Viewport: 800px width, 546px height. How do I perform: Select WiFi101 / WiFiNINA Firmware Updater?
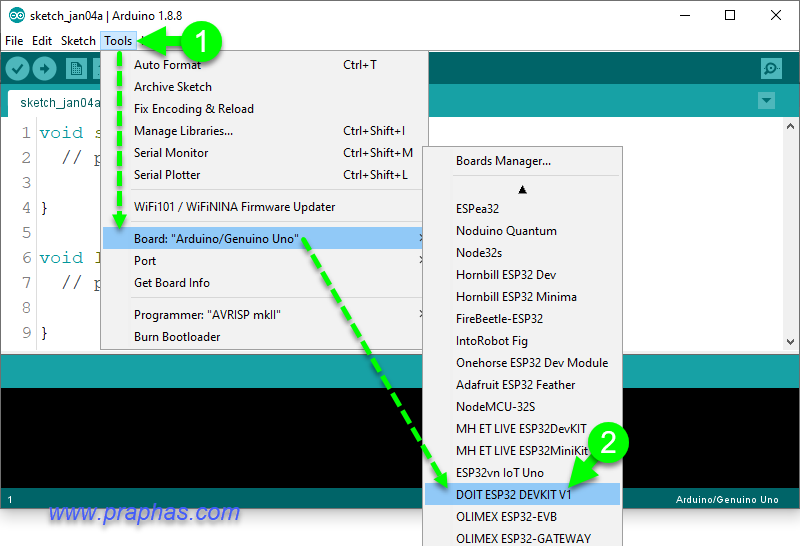pyautogui.click(x=263, y=207)
